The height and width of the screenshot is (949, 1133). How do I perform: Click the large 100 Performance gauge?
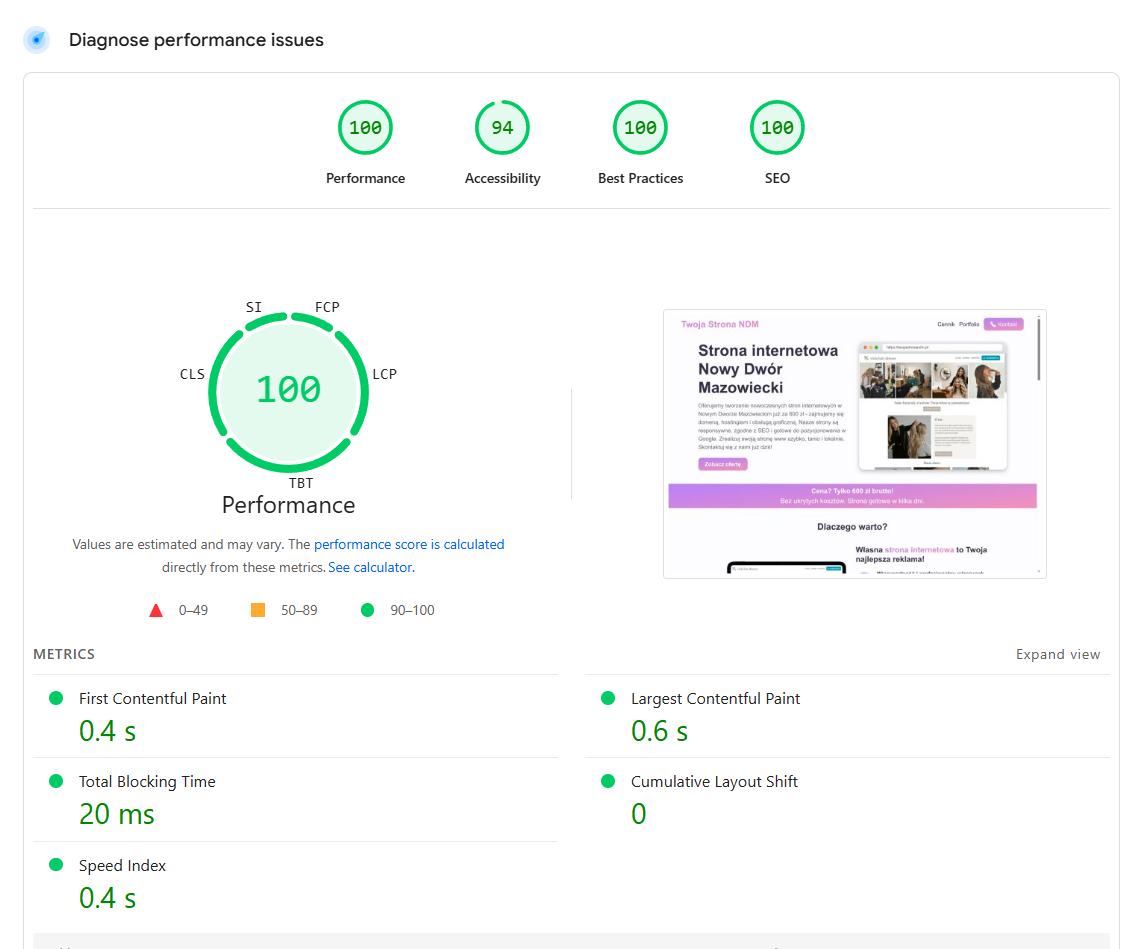coord(288,392)
